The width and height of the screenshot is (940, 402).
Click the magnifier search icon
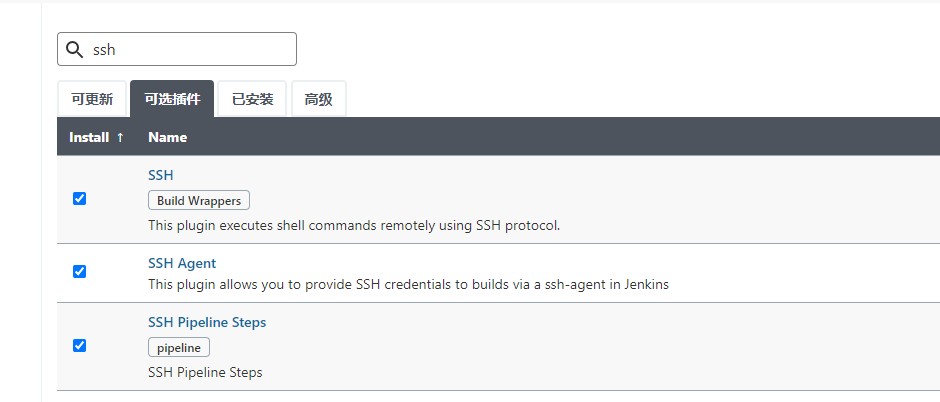[74, 49]
